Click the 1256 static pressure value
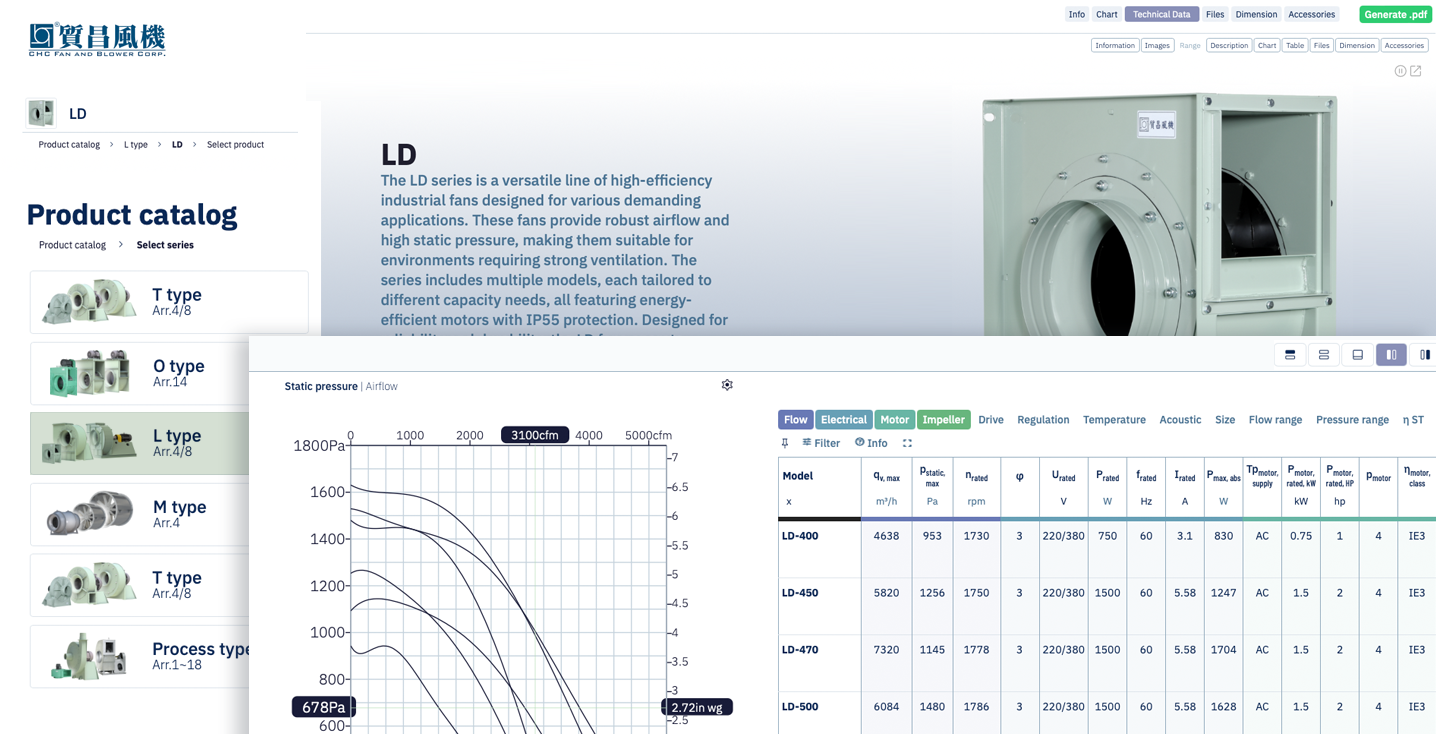 [x=932, y=593]
